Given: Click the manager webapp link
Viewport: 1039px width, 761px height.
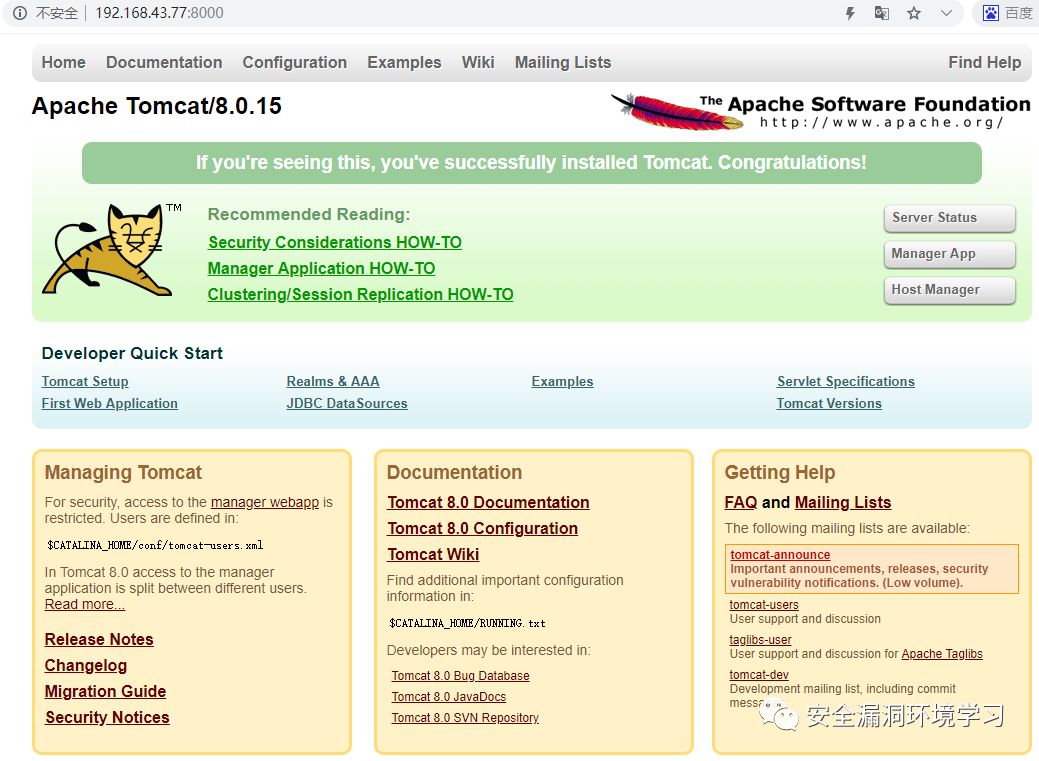Looking at the screenshot, I should pos(265,502).
